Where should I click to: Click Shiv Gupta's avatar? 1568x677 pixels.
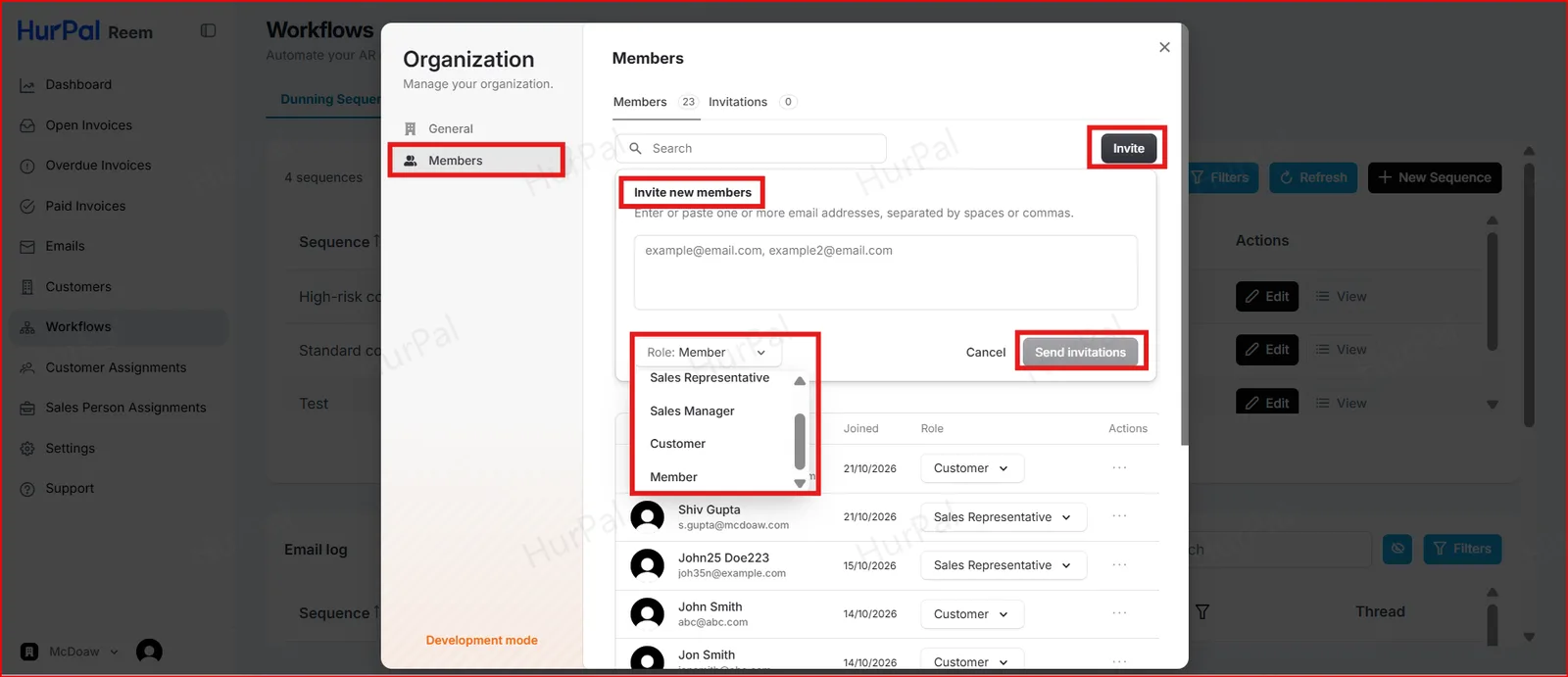tap(647, 516)
